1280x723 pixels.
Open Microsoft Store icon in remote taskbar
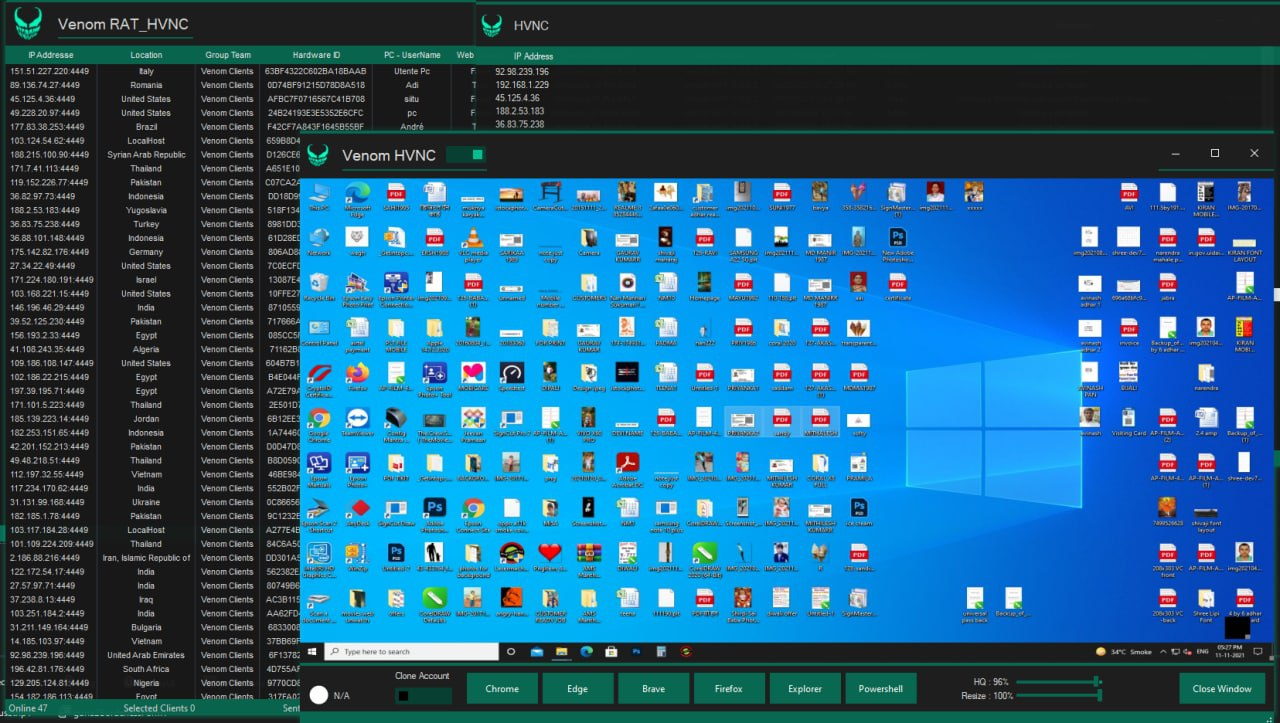pyautogui.click(x=611, y=651)
